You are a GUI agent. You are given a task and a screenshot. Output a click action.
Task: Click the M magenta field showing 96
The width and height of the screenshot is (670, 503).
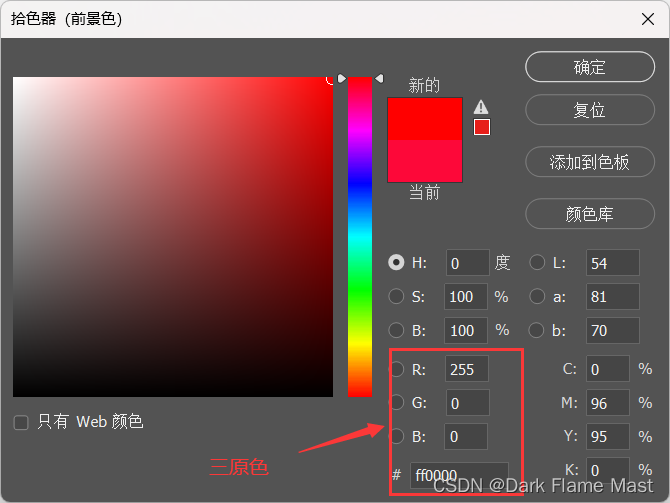pos(608,403)
